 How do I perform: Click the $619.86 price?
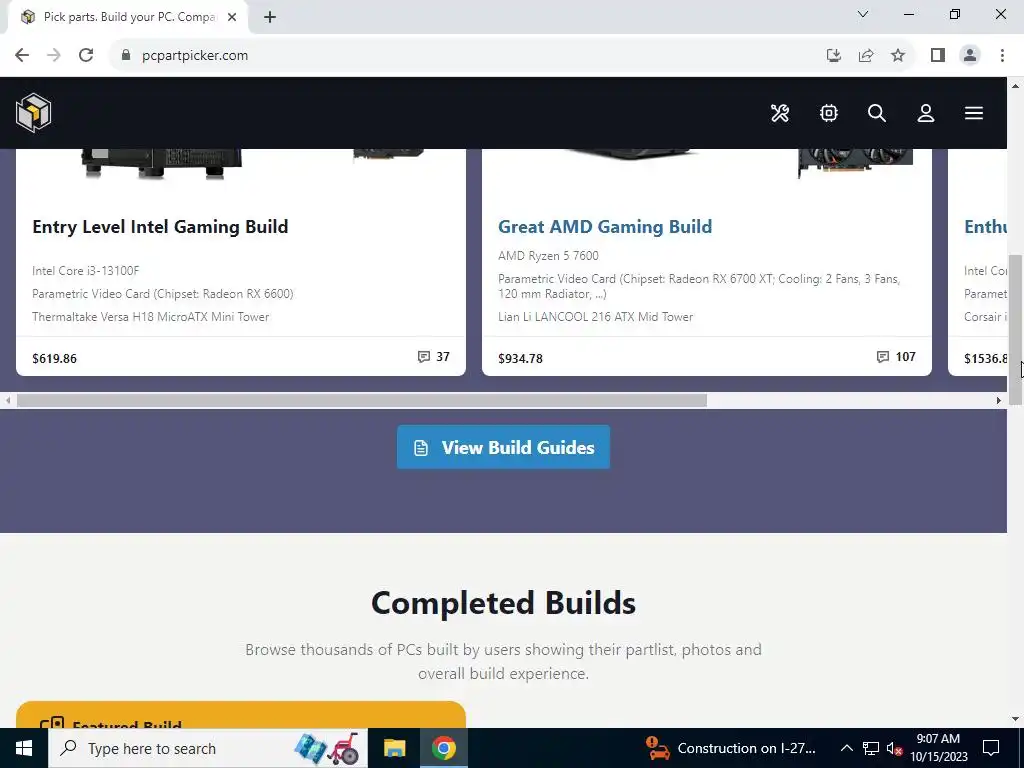54,359
